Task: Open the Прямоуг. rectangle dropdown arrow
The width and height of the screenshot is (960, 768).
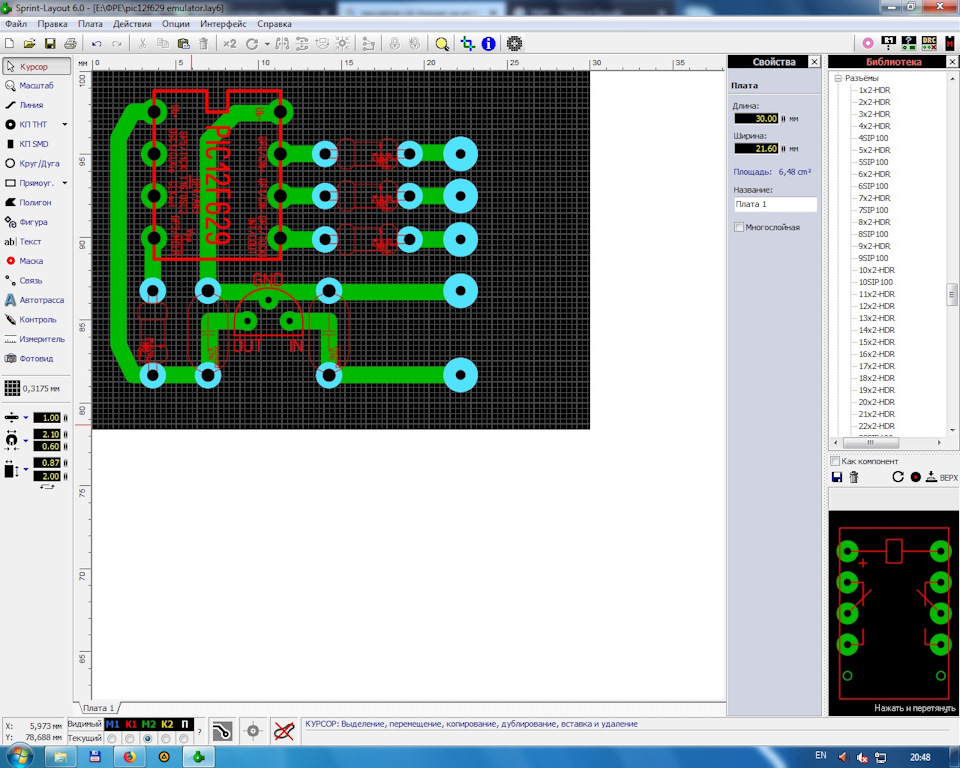Action: [x=64, y=183]
